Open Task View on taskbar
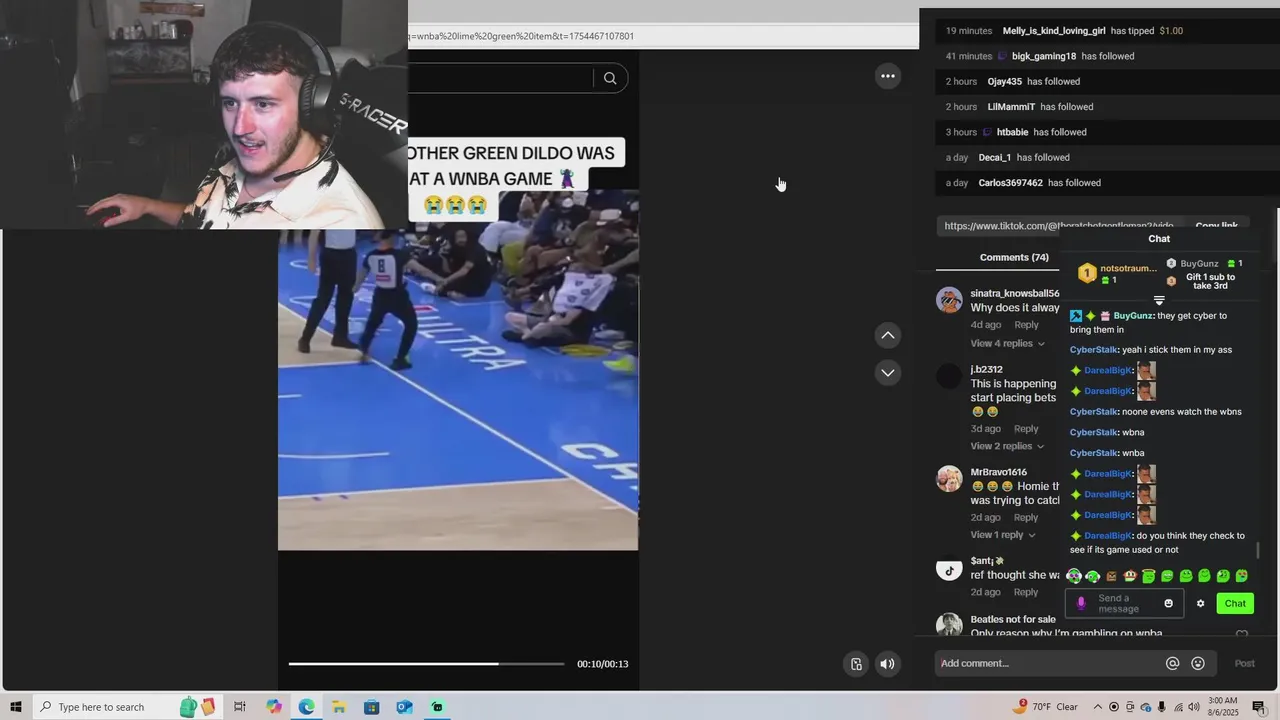Screen dimensions: 1280x720 pyautogui.click(x=240, y=707)
